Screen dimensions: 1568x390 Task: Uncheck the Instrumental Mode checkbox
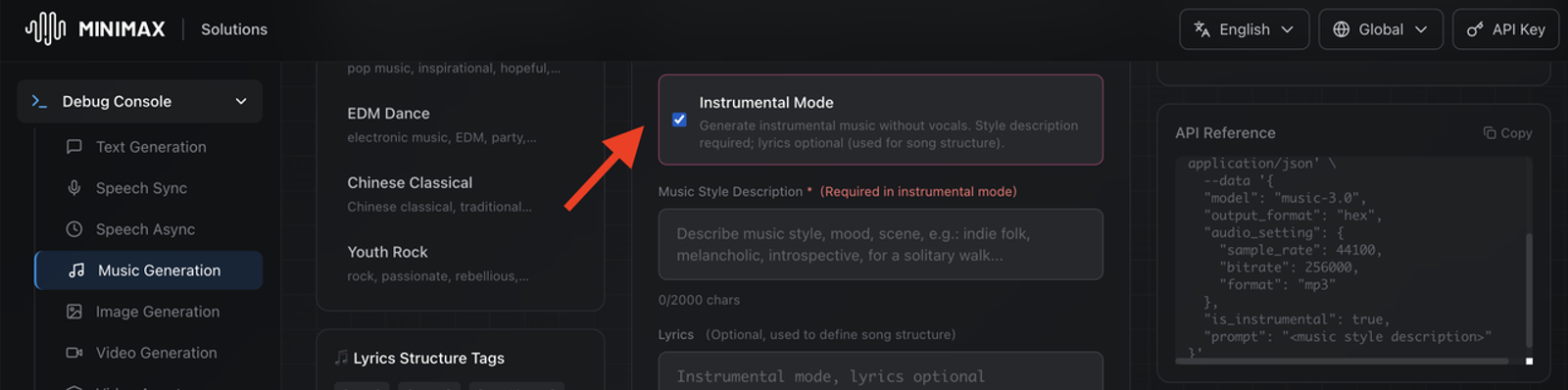coord(679,120)
